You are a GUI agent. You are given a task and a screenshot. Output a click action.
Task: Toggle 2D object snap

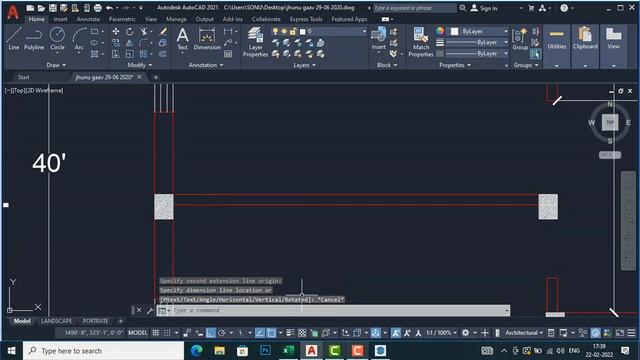(271, 333)
